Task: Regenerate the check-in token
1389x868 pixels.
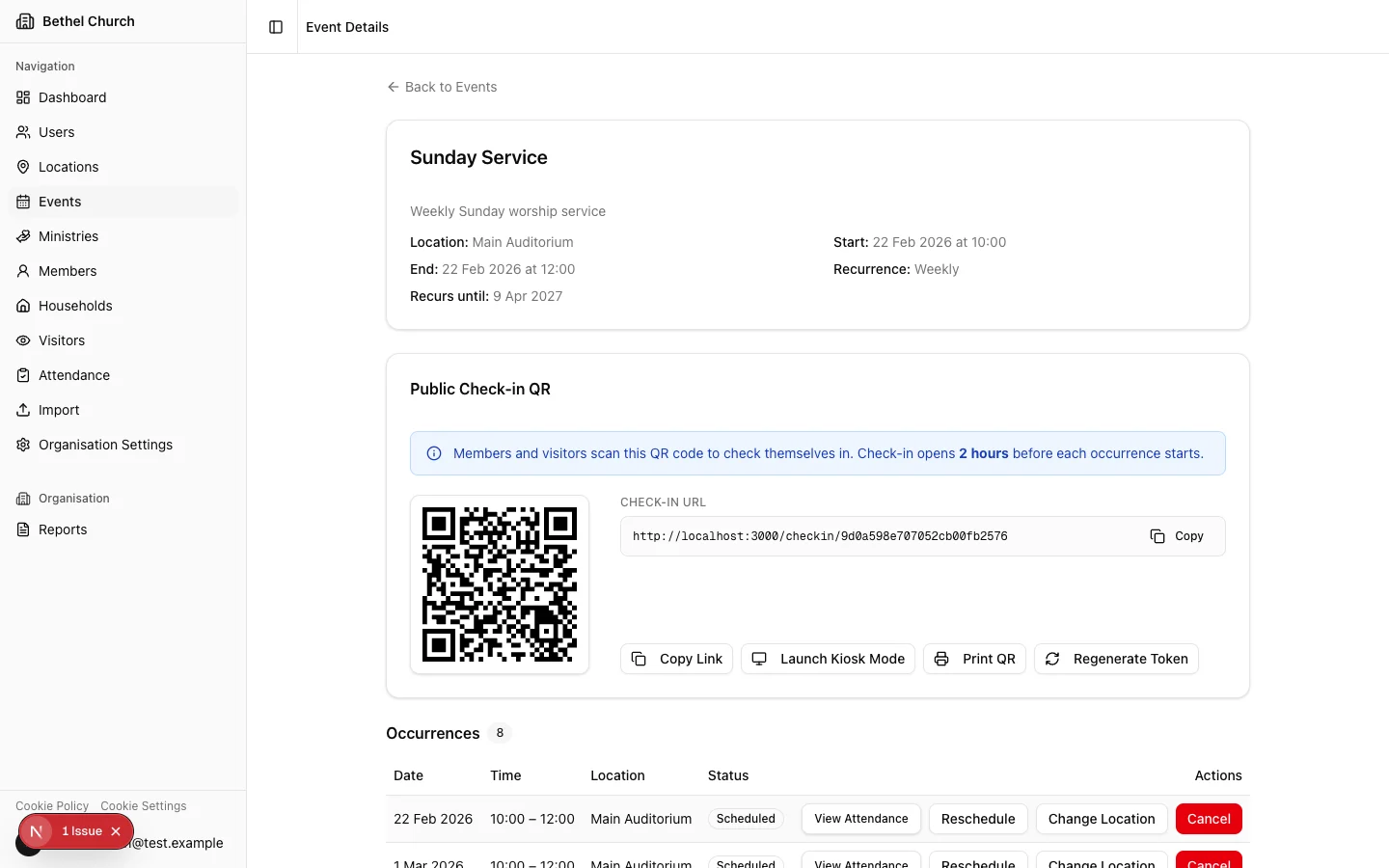Action: (1116, 659)
